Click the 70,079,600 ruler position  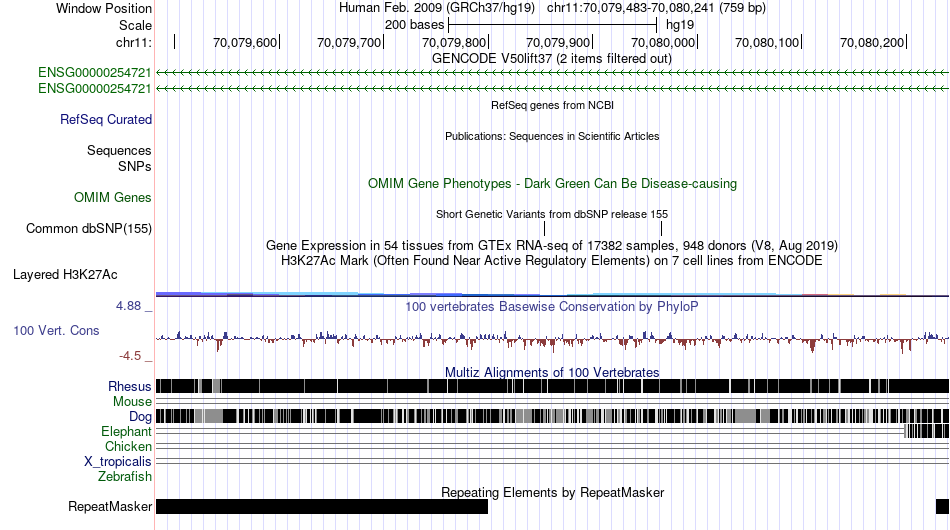[245, 42]
